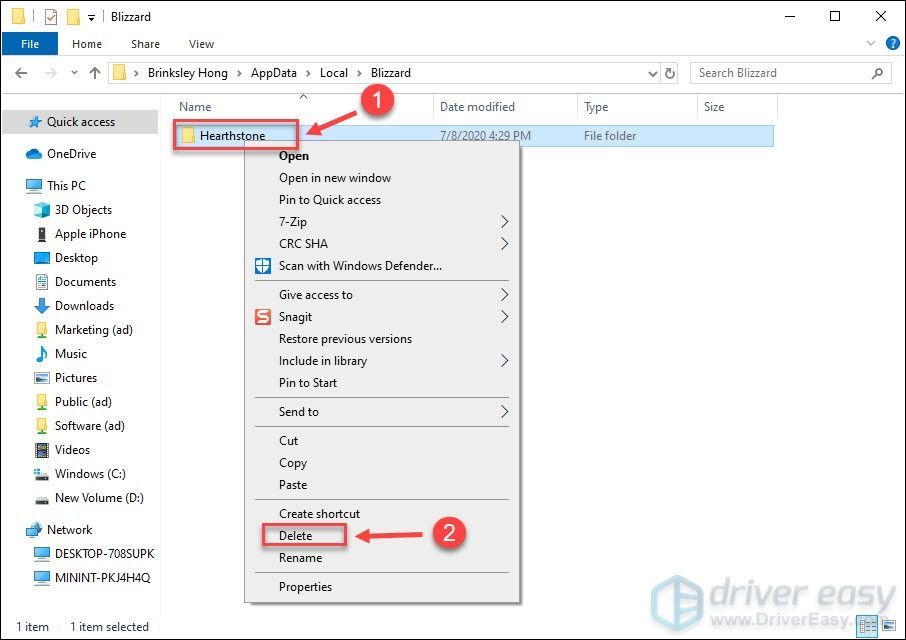The height and width of the screenshot is (640, 906).
Task: Select Brinksley Hong in the breadcrumb
Action: pyautogui.click(x=188, y=73)
